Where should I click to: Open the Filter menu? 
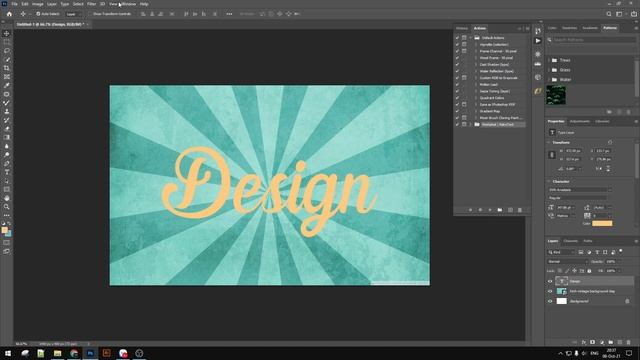[91, 4]
